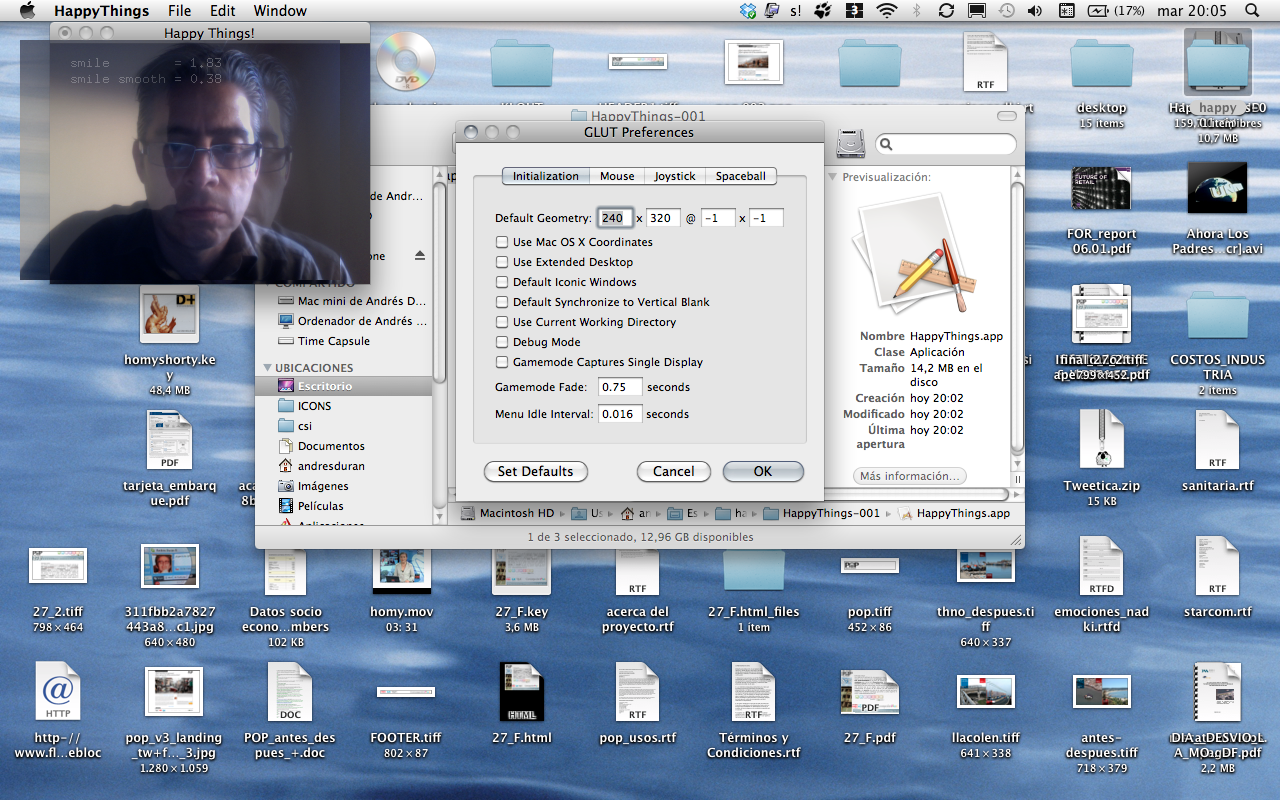Click the DVD disc icon on desktop
Image resolution: width=1280 pixels, height=800 pixels.
click(406, 61)
